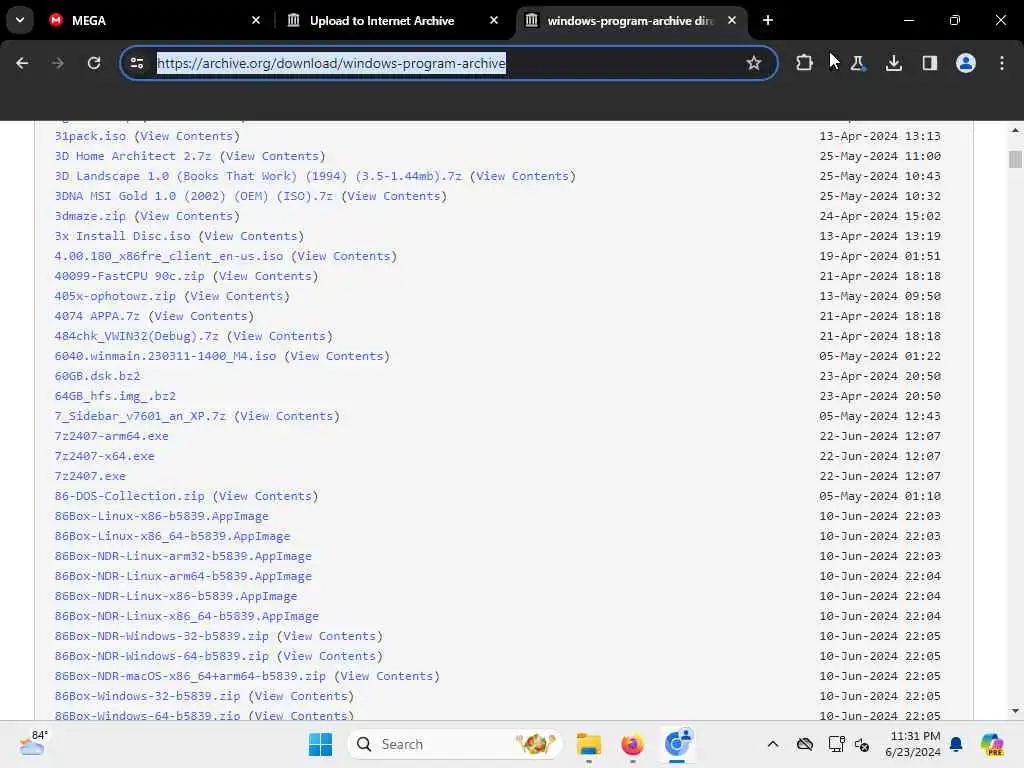Open the Chrome three-dot menu
Screen dimensions: 1024x768
[1002, 63]
